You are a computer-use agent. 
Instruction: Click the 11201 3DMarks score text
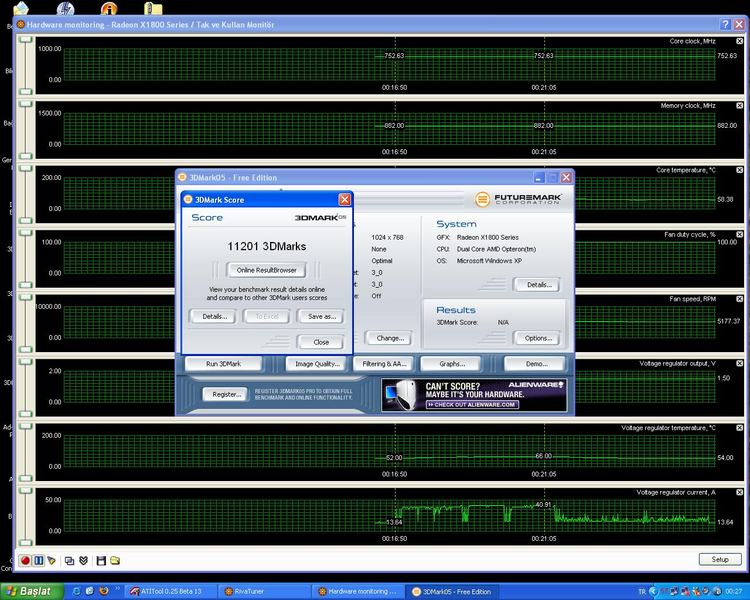(x=266, y=246)
